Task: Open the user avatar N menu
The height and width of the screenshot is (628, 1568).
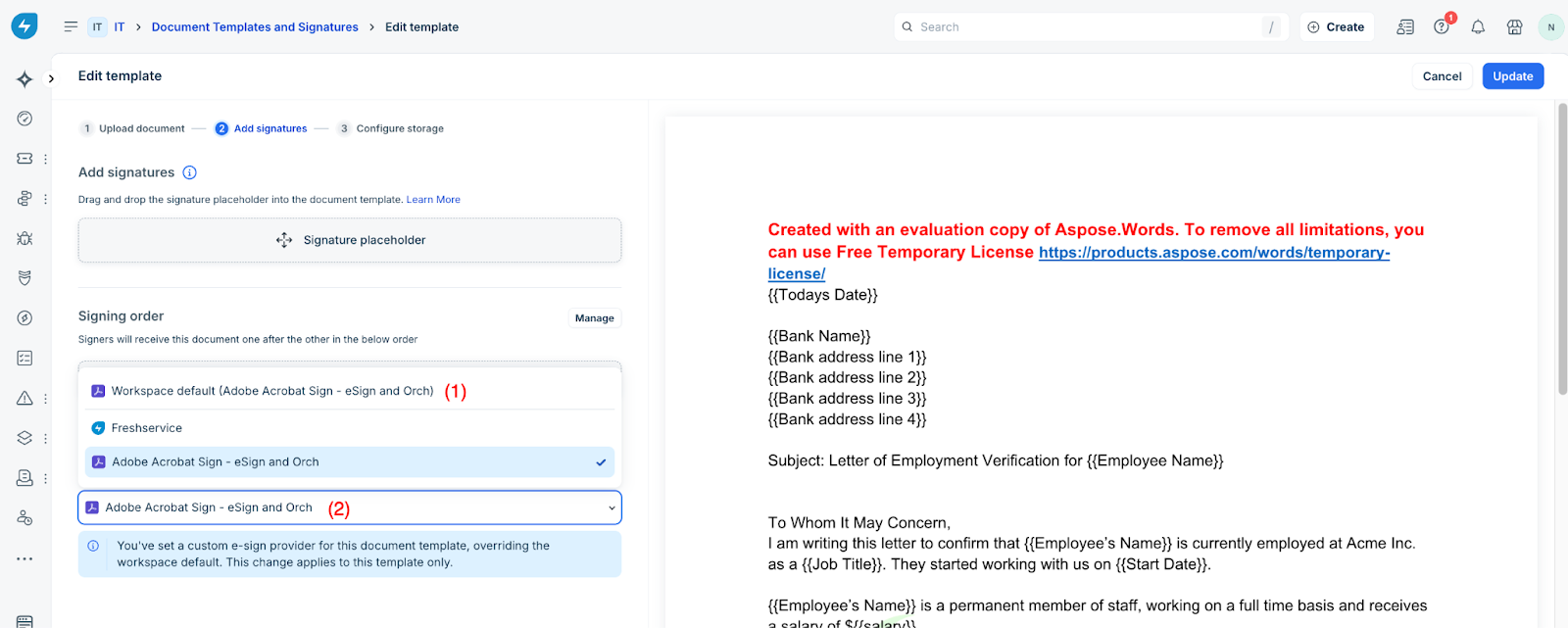Action: (1550, 27)
